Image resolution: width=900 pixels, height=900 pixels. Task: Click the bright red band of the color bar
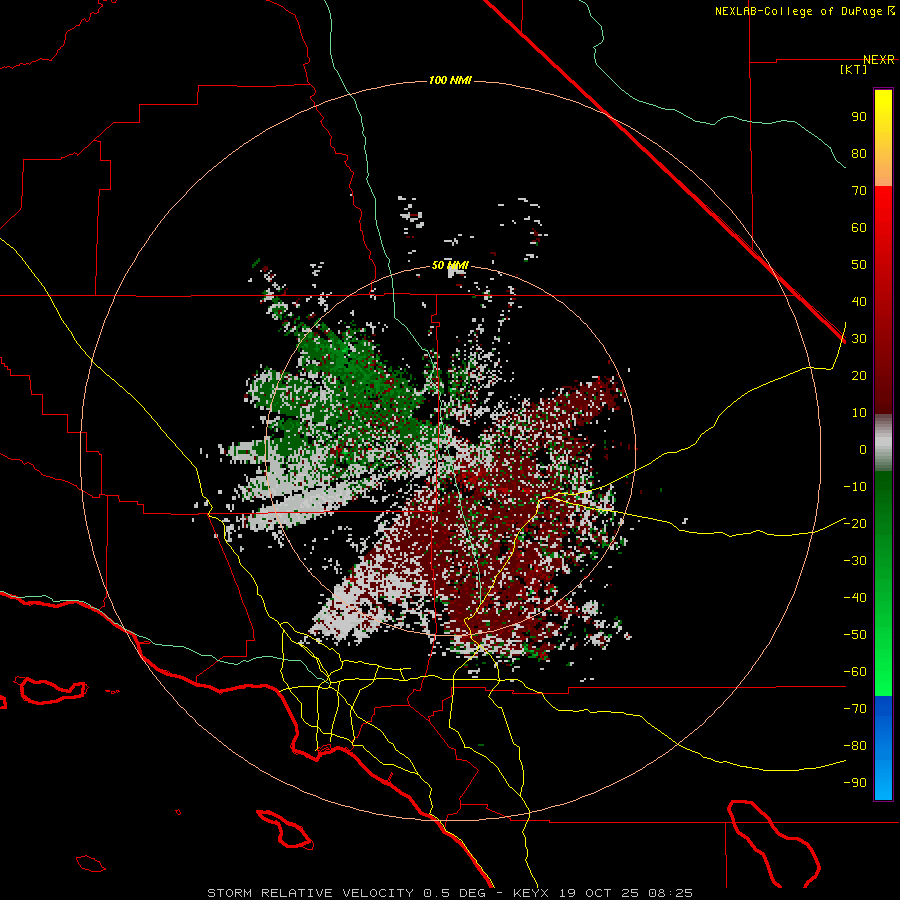(883, 203)
